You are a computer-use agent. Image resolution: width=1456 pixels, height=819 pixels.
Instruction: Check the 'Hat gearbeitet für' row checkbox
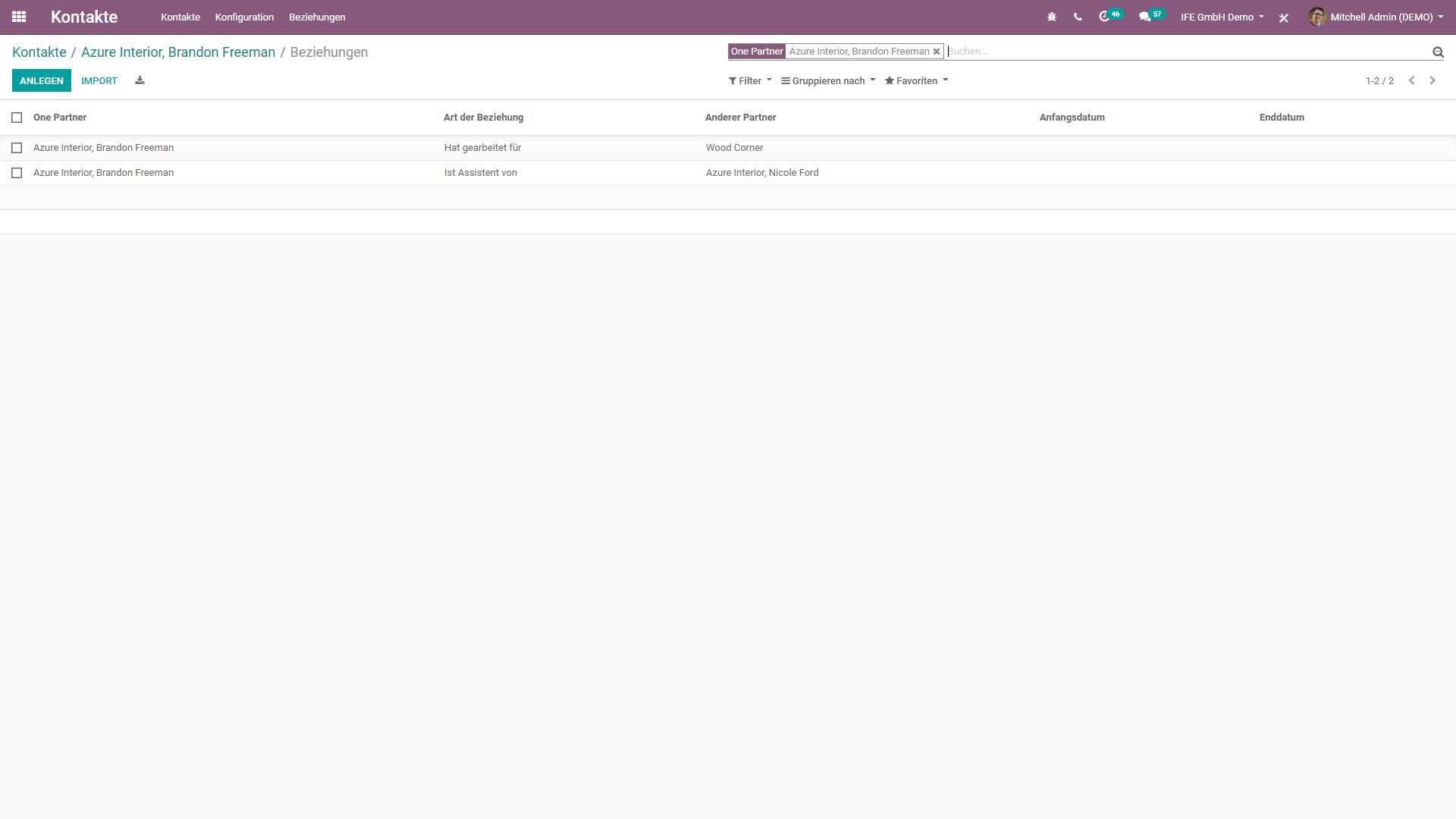tap(17, 148)
